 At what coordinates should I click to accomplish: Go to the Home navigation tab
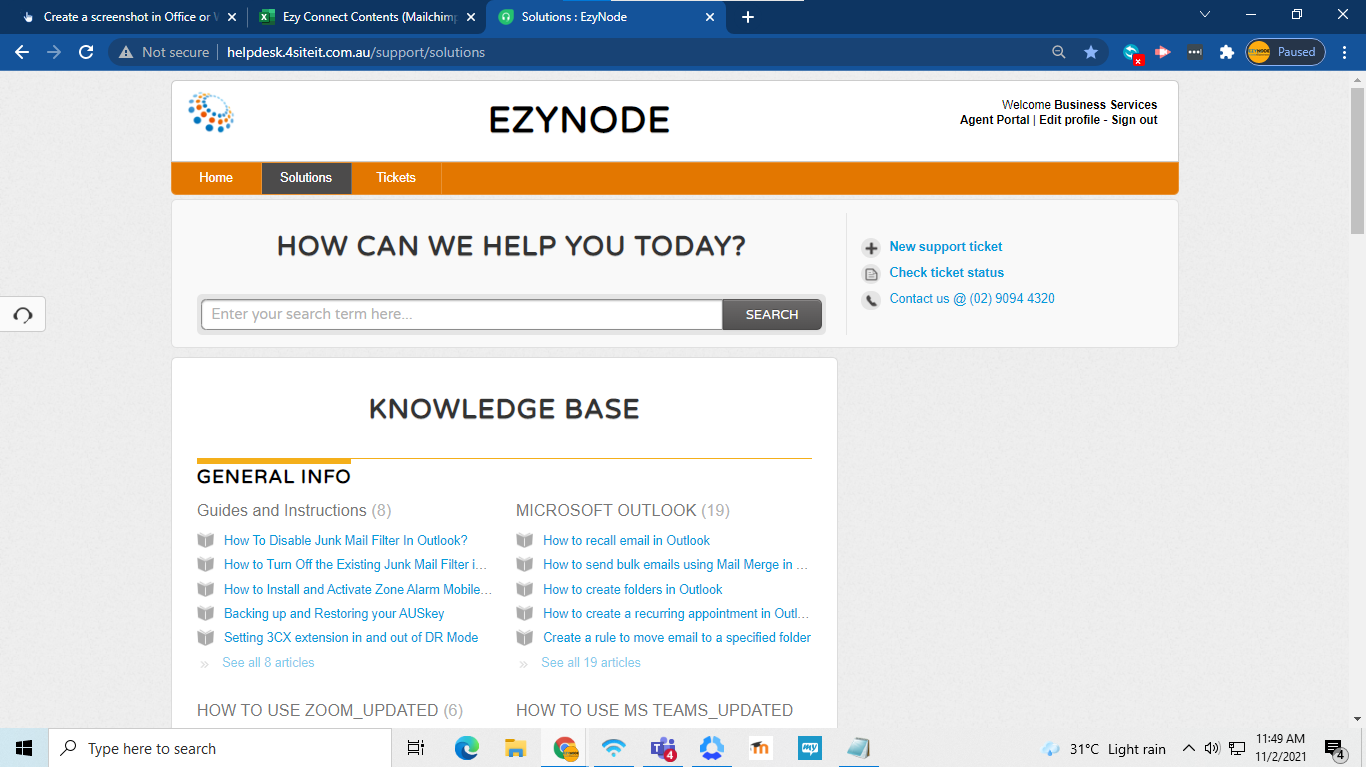pos(216,178)
